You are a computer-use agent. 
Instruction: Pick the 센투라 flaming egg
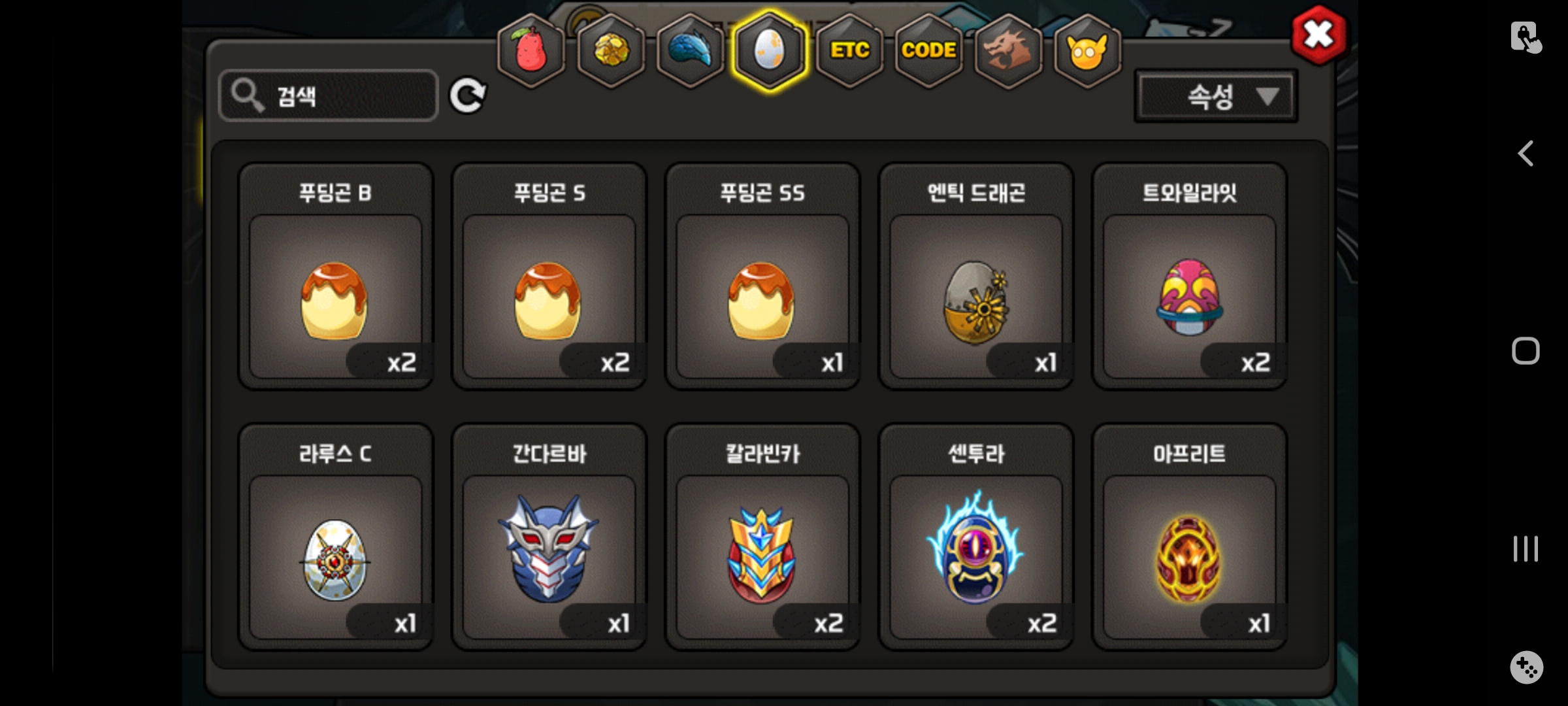click(976, 537)
